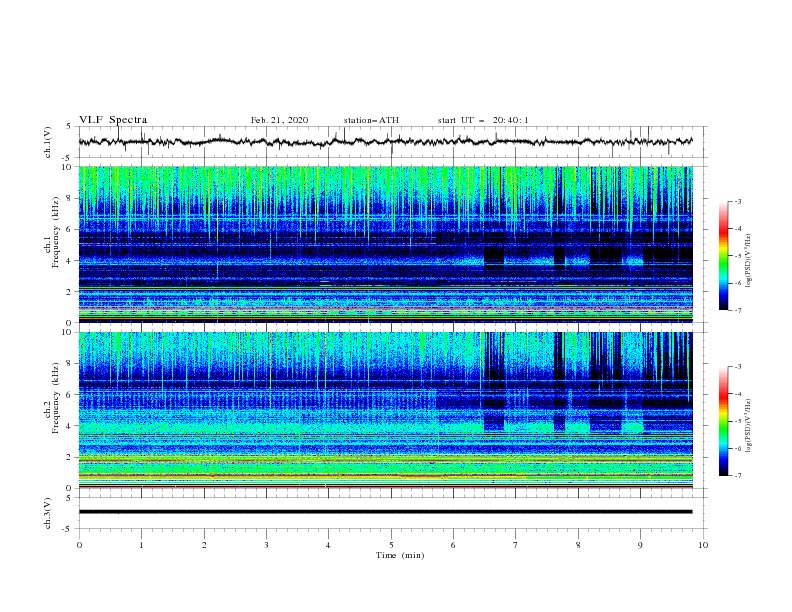Click the "ch.3(V)" axis label
The image size is (792, 612).
tap(48, 514)
